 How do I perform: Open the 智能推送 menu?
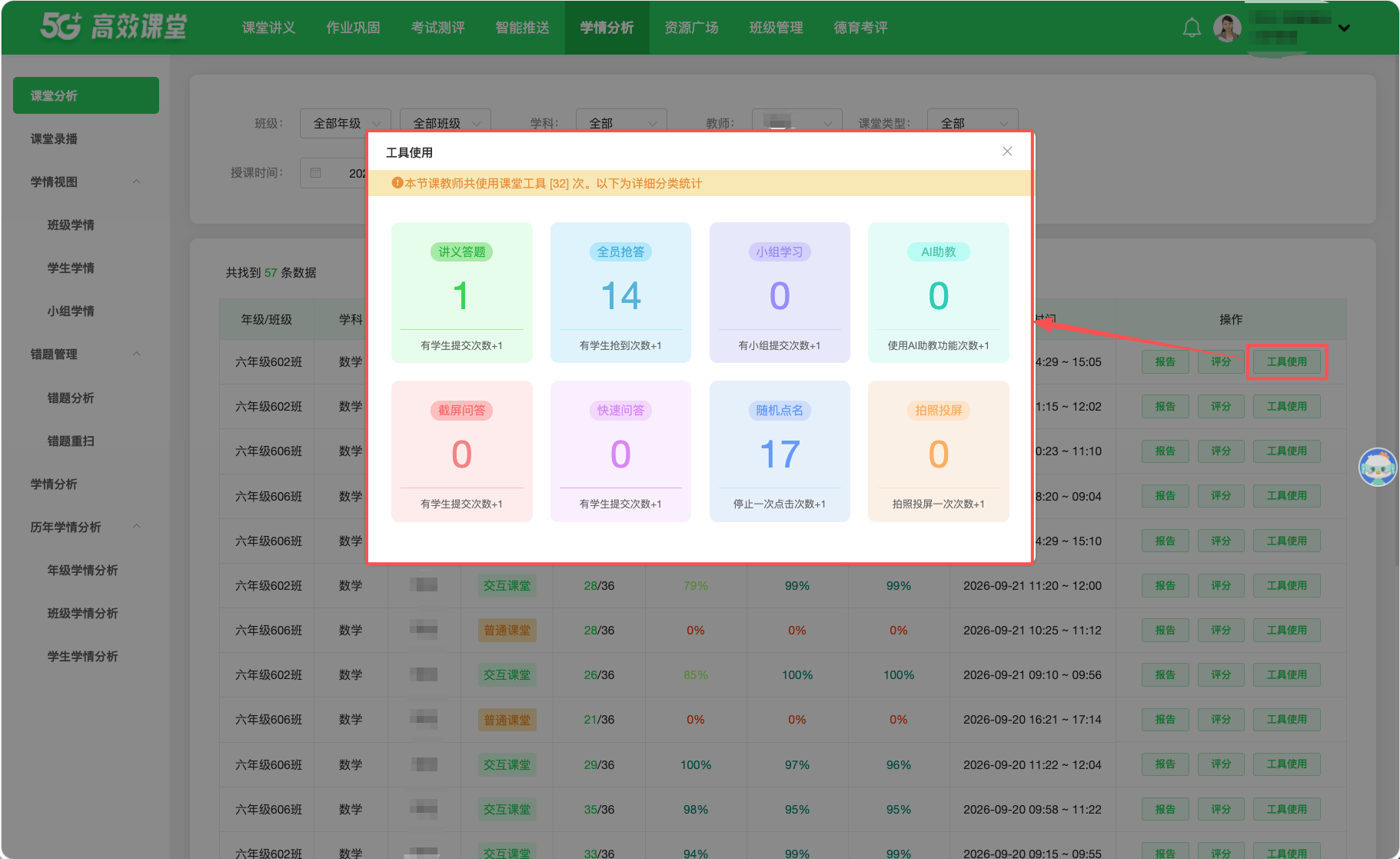point(522,28)
